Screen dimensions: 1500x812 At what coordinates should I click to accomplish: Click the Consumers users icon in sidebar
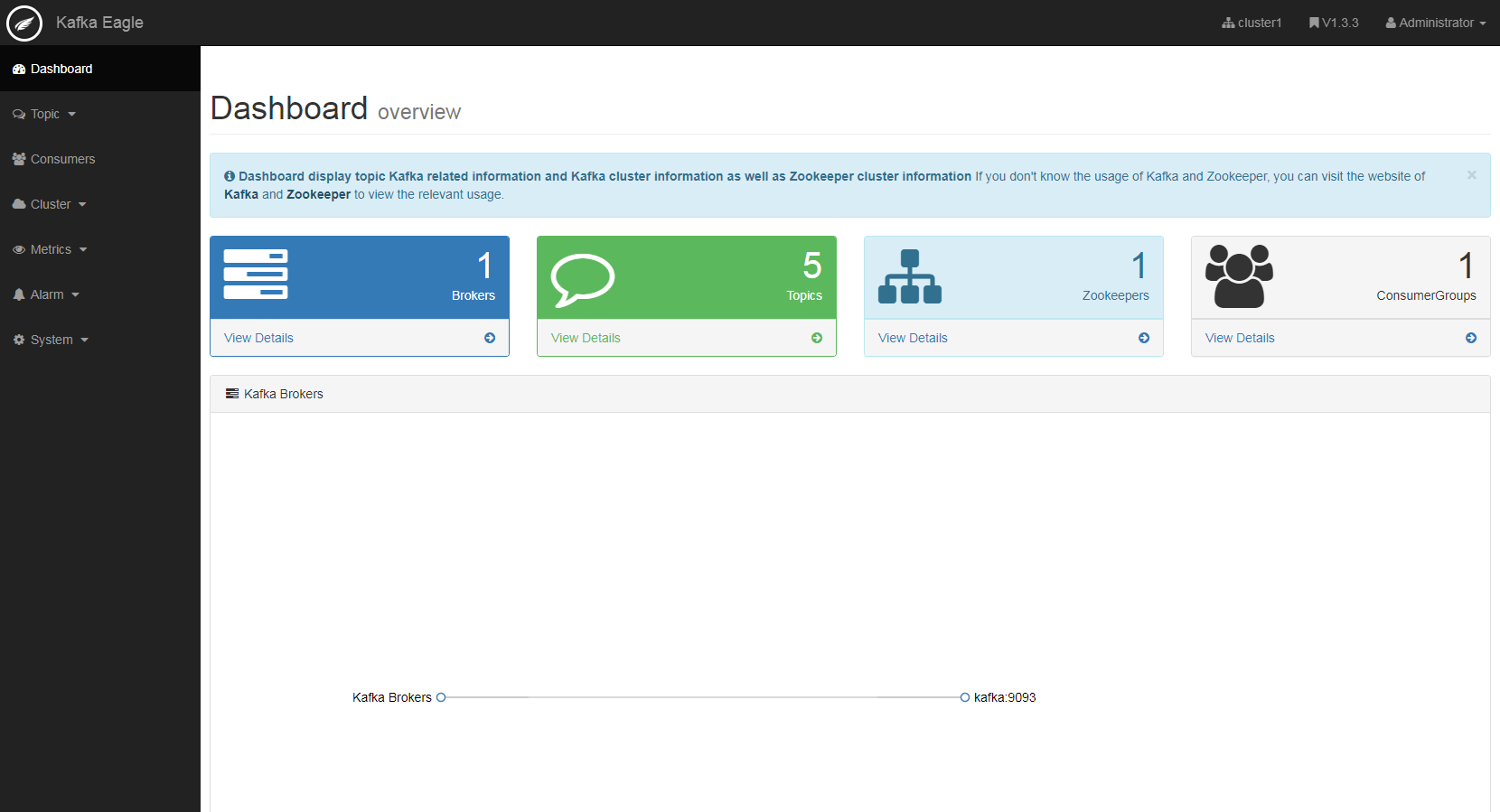pos(19,159)
